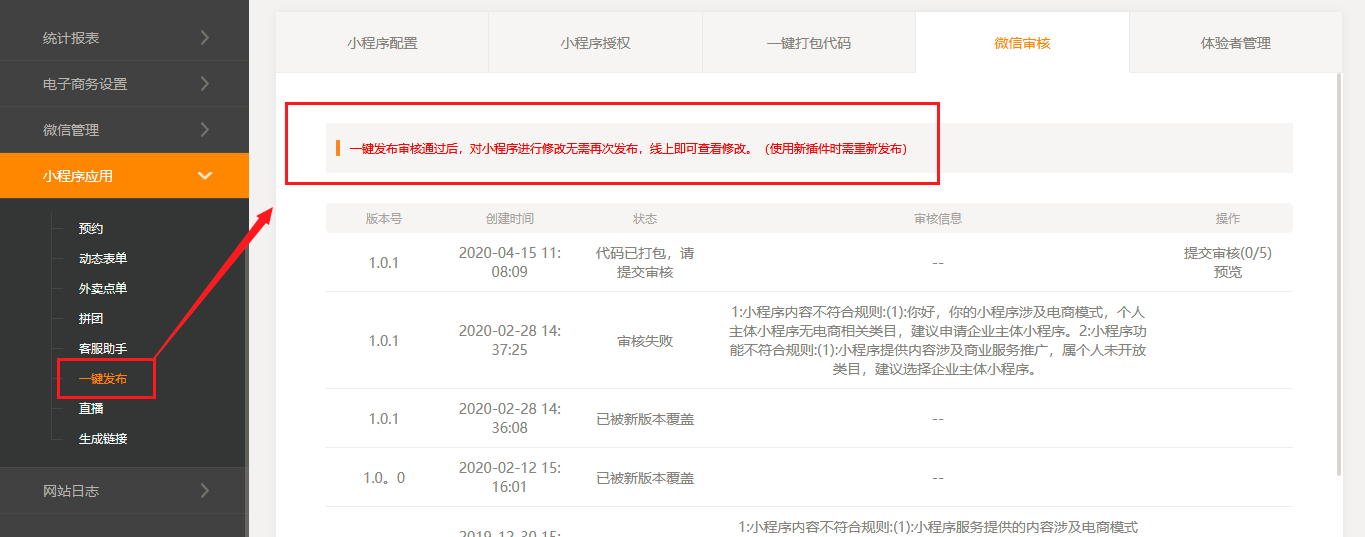Click the page's vertical scrollbar

pyautogui.click(x=1339, y=270)
